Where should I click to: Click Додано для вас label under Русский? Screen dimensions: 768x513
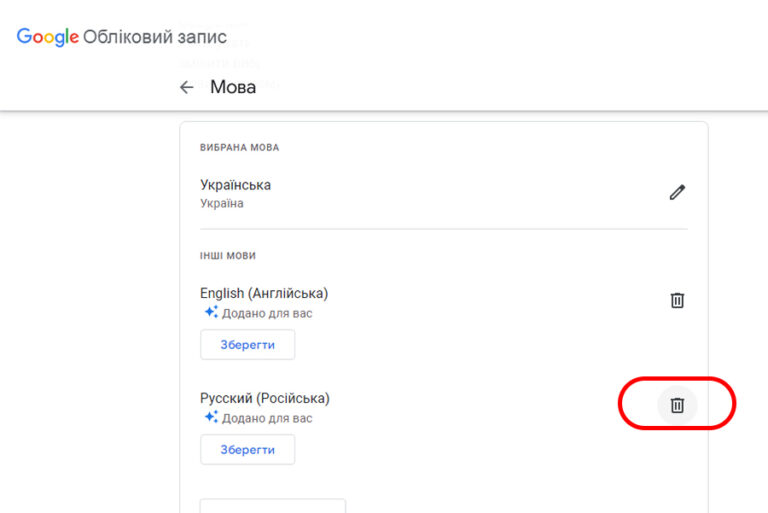[267, 418]
